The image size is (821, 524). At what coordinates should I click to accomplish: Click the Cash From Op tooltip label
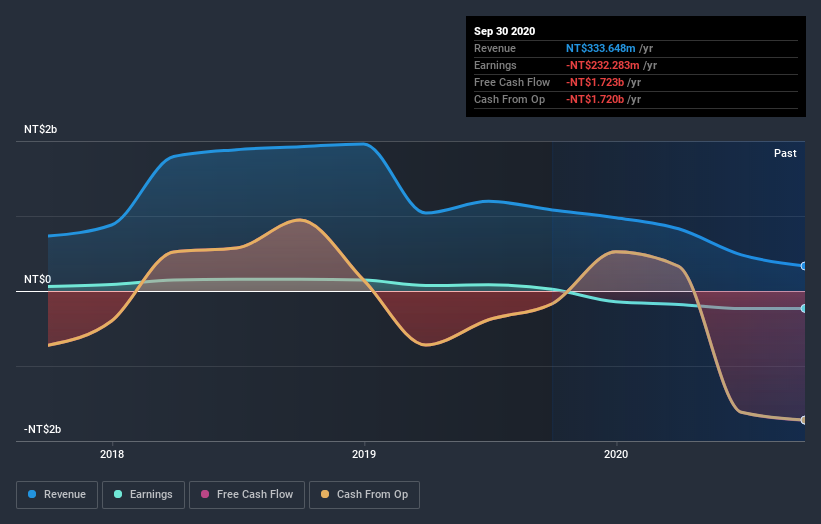(x=509, y=99)
